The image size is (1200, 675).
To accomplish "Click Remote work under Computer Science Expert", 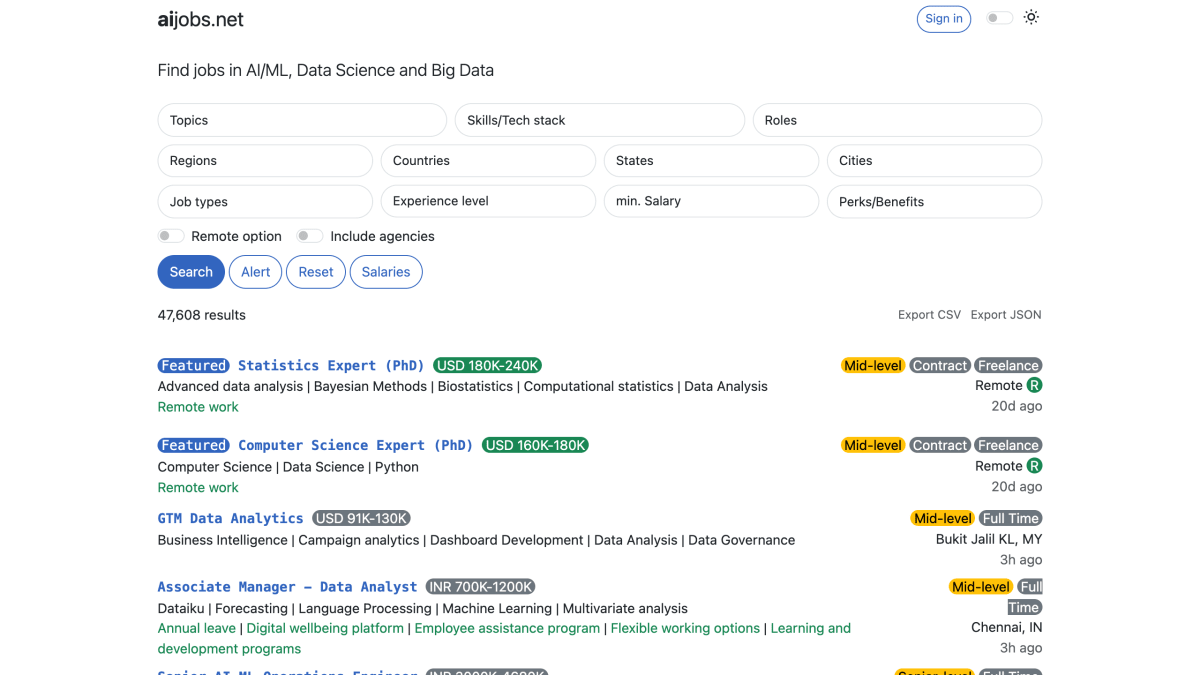I will [198, 487].
